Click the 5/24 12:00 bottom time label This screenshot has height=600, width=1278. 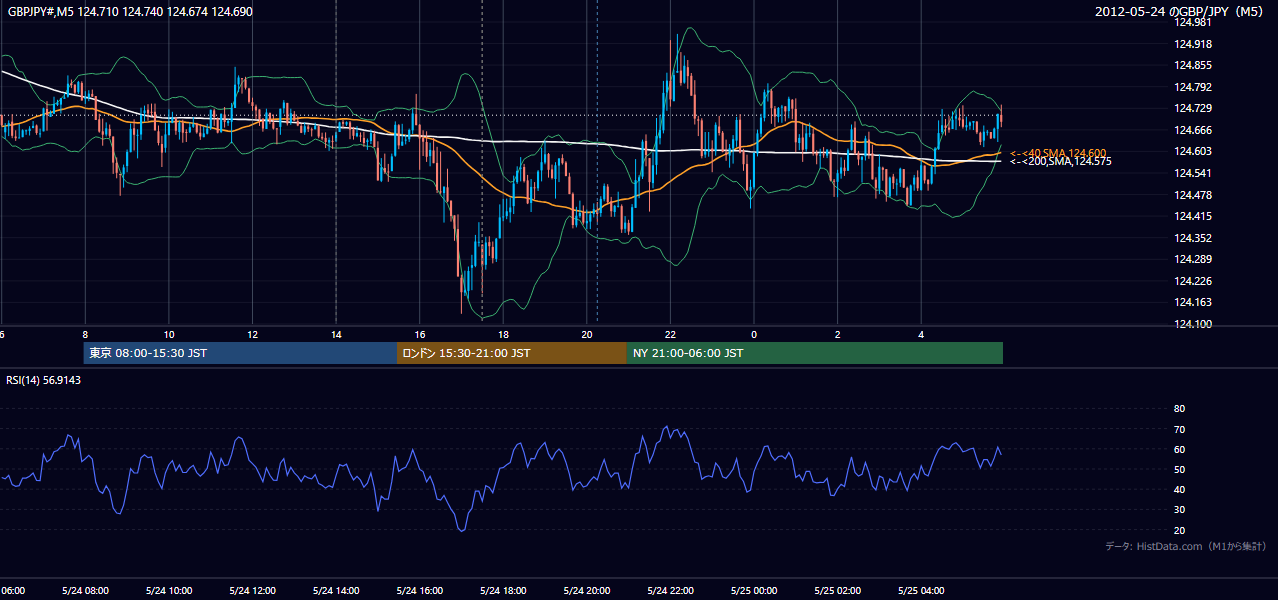pos(252,591)
